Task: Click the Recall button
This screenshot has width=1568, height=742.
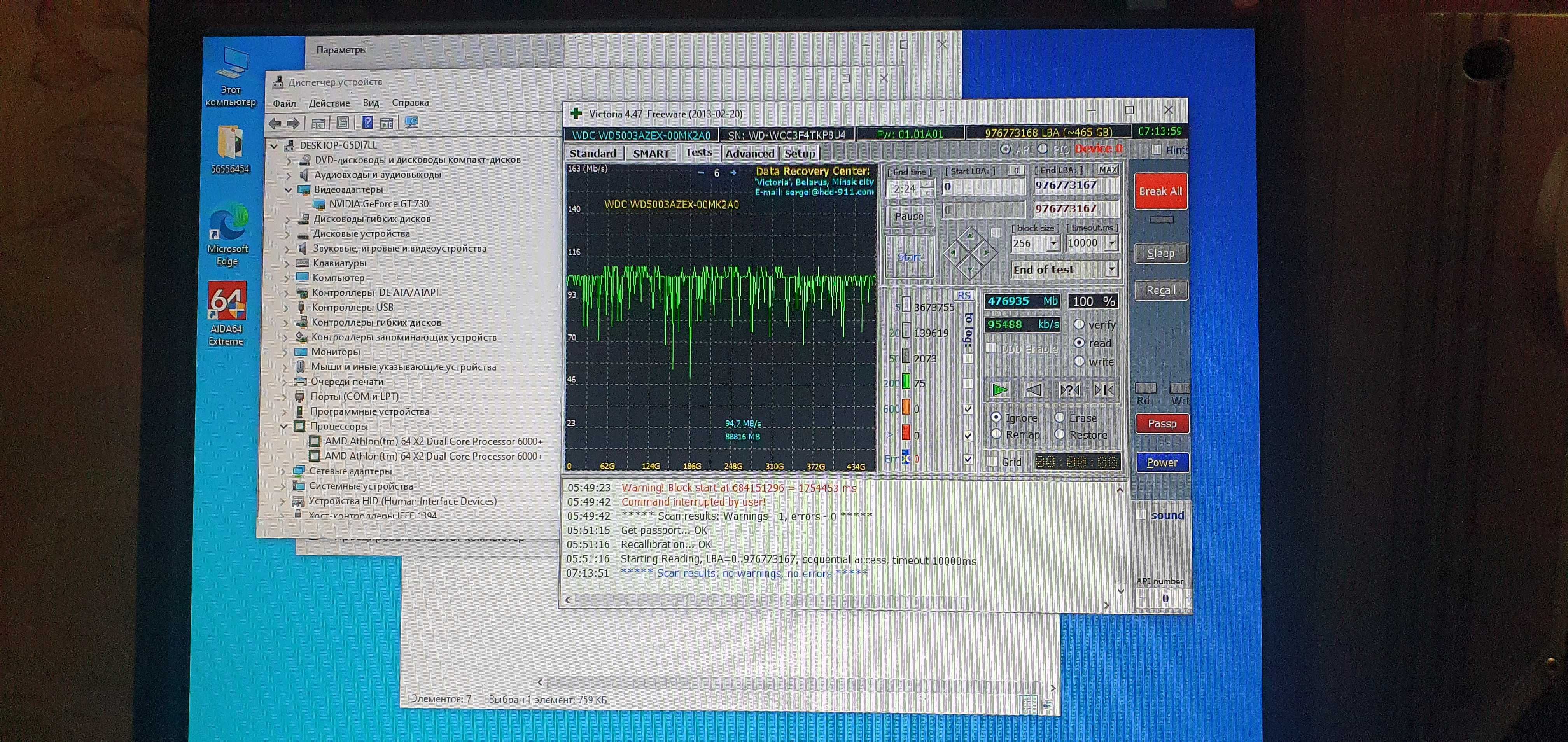Action: (1161, 290)
